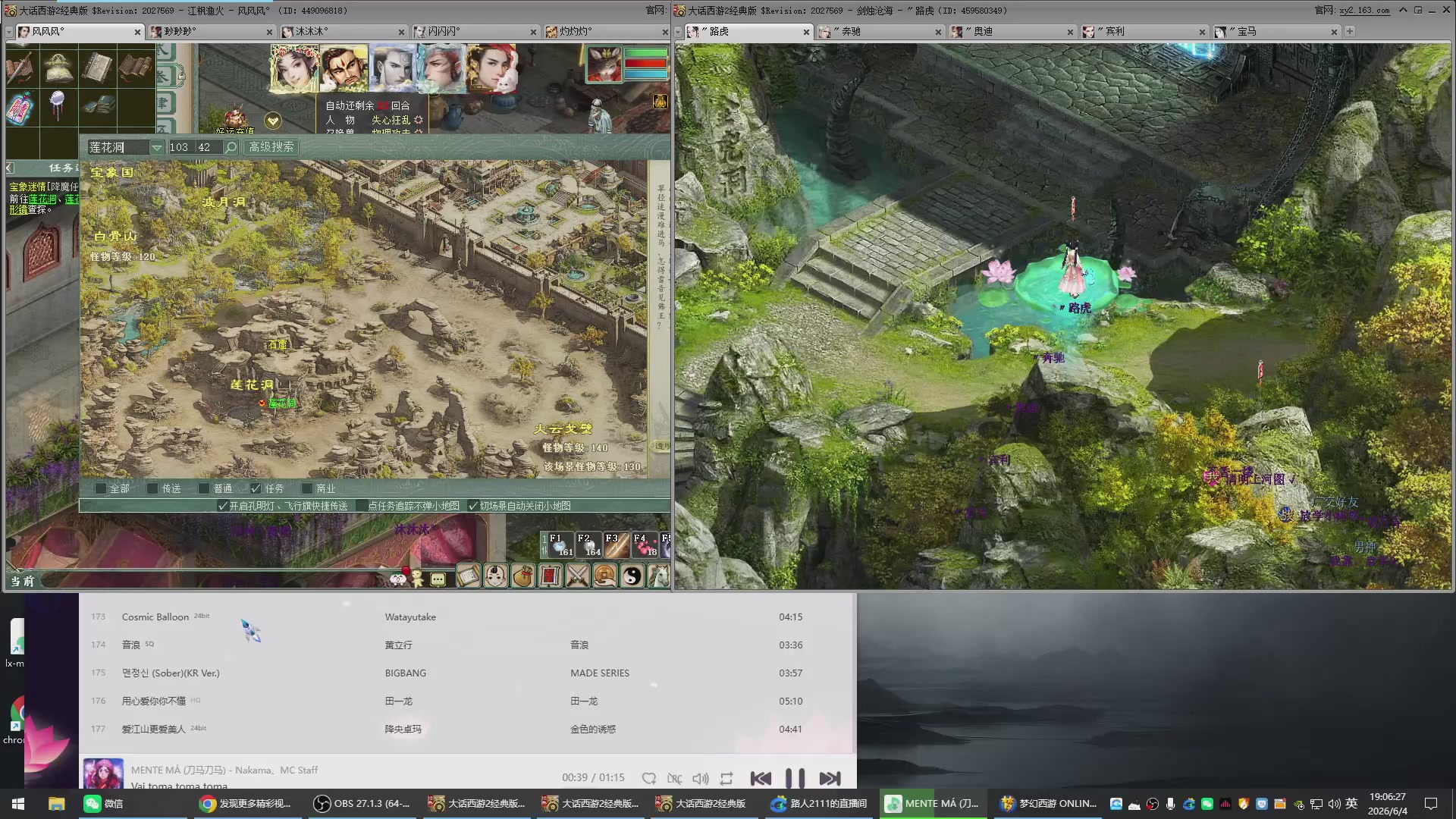
Task: Open the character baby-face icon in game toolbar
Action: 496,576
